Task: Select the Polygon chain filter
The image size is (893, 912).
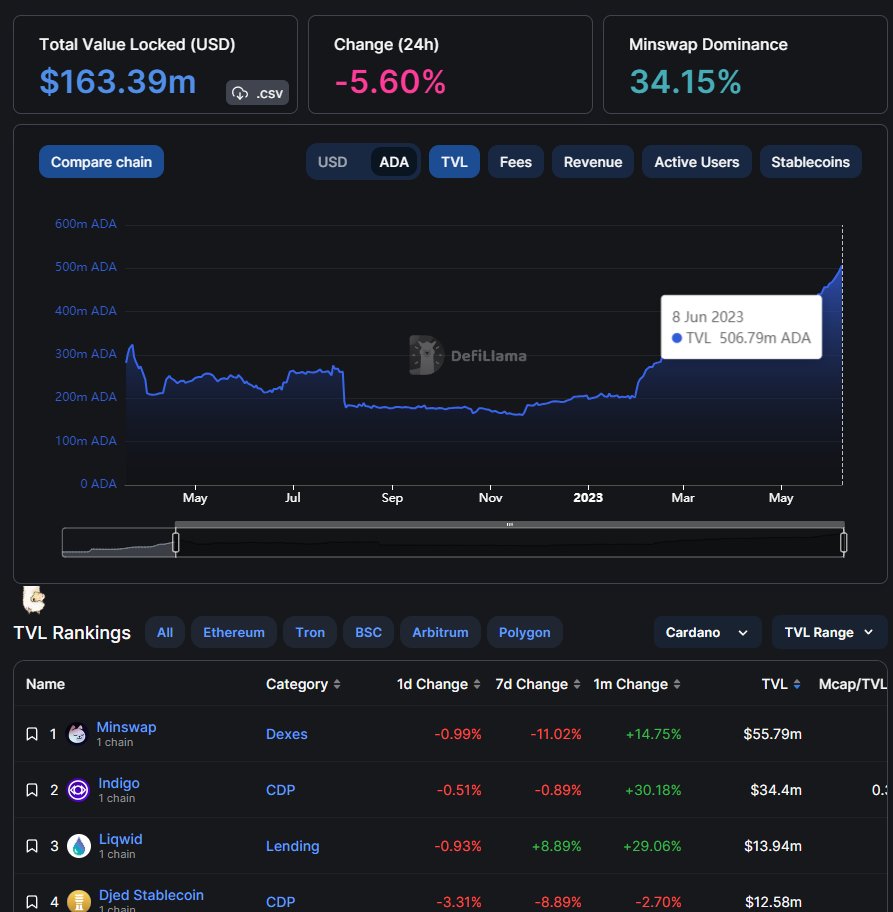Action: (x=525, y=632)
